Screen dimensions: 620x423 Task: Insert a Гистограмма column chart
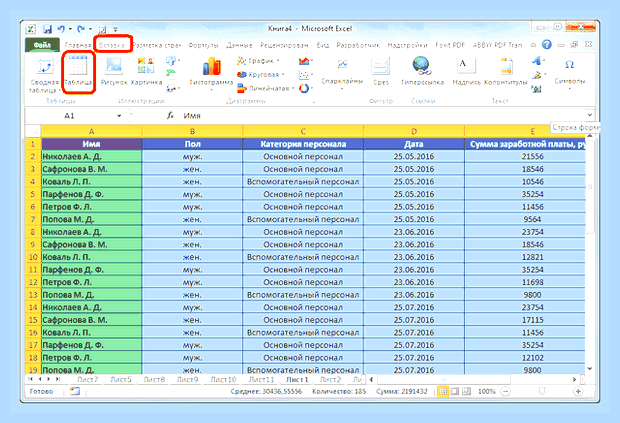click(212, 73)
